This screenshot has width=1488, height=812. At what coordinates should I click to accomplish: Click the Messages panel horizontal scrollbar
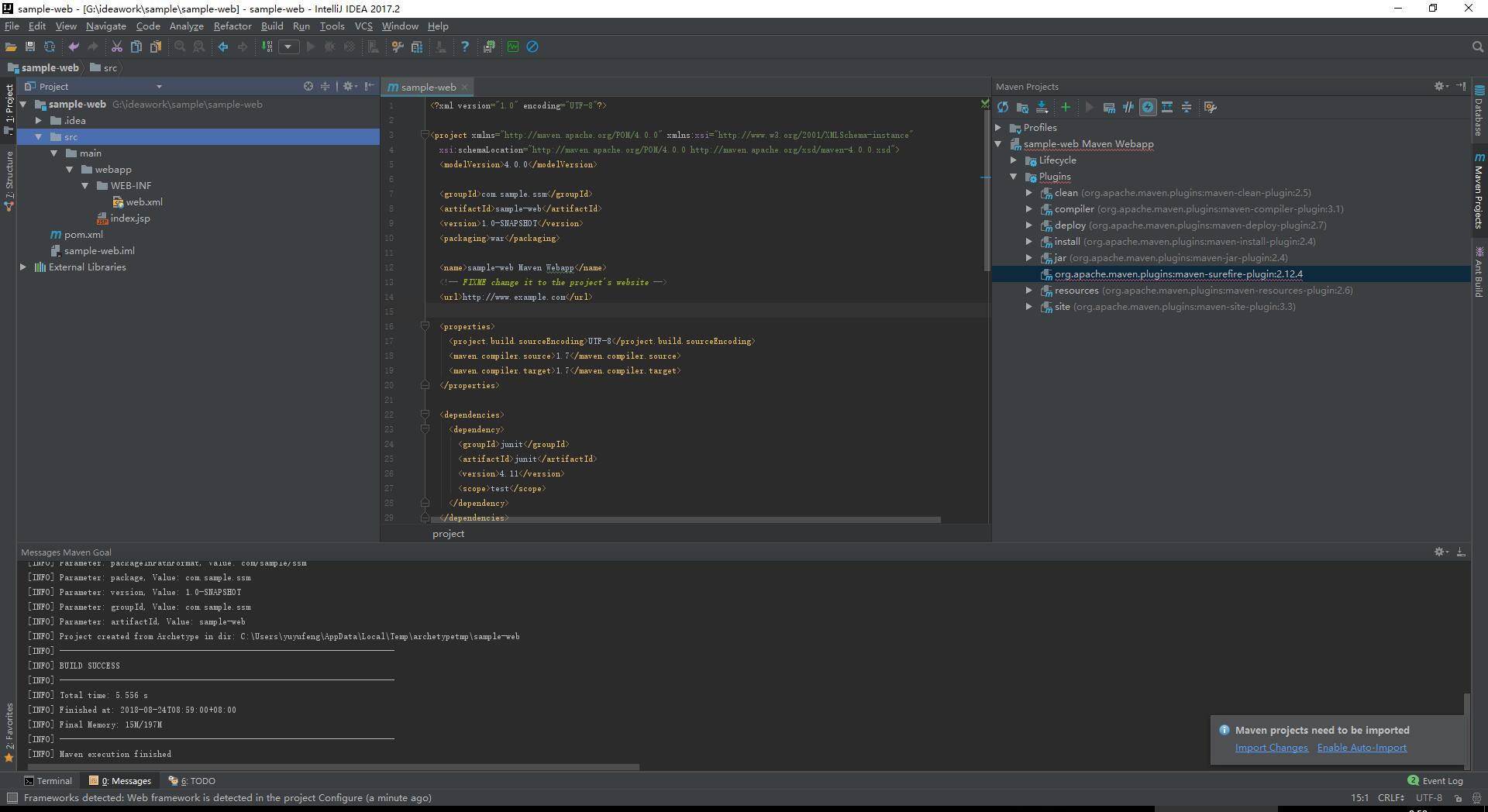tap(333, 767)
